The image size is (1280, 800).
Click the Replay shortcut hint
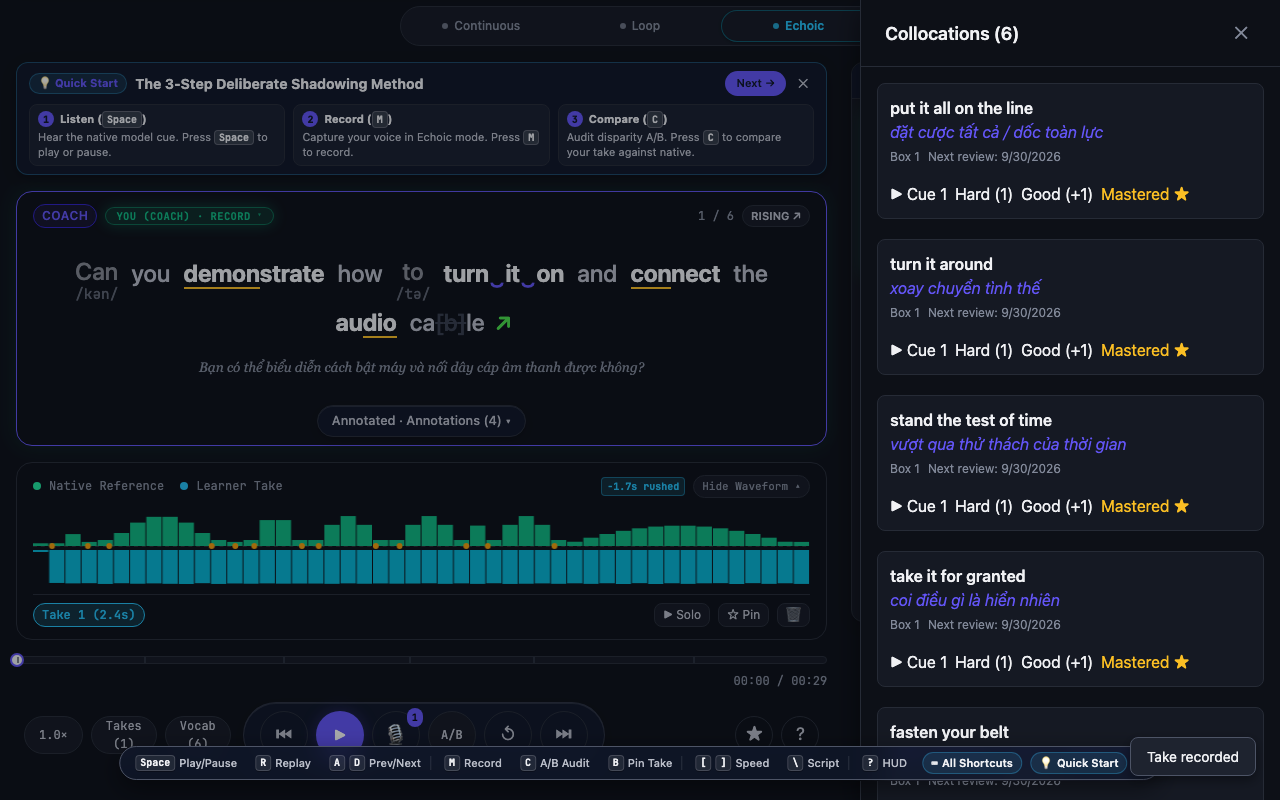pos(283,763)
